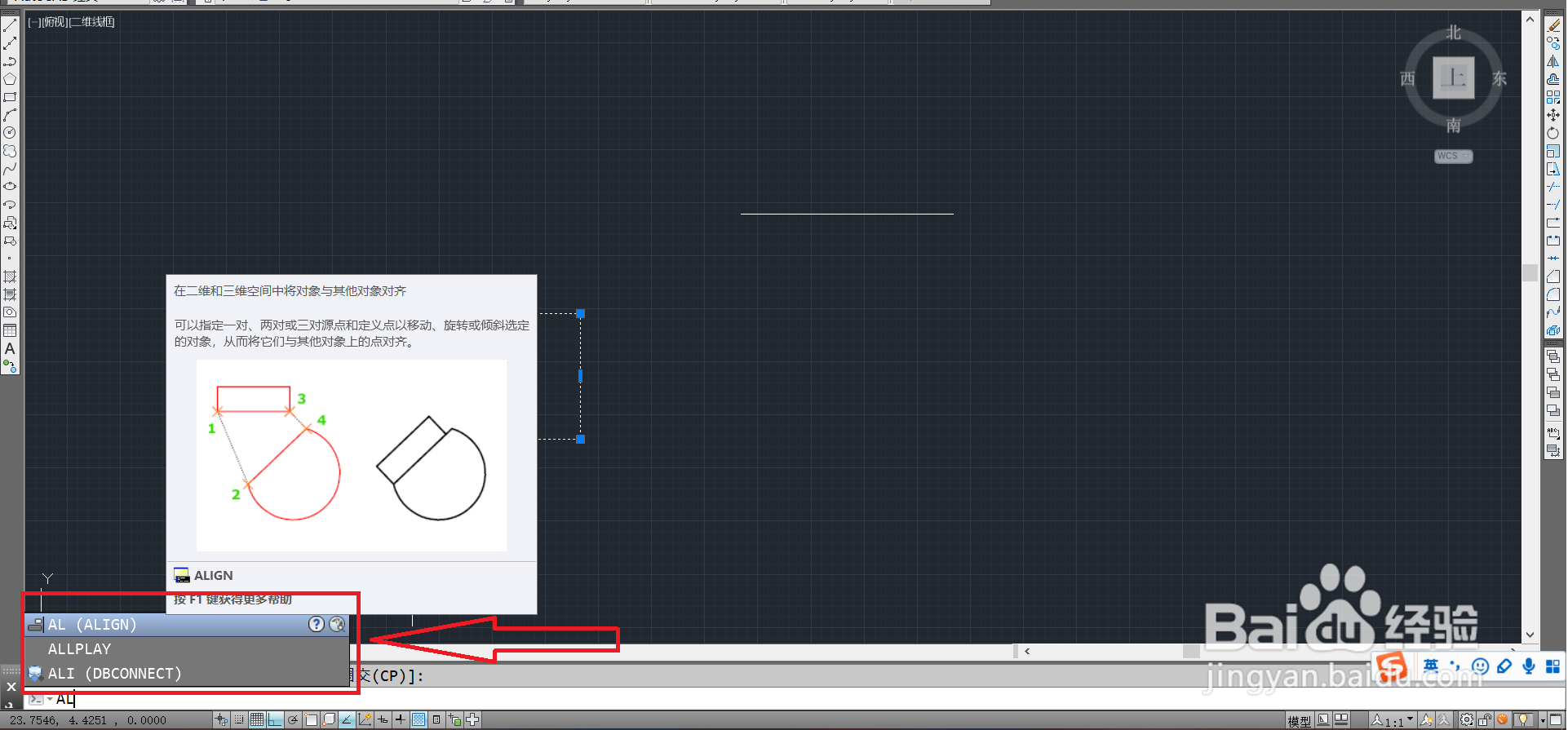Rotate view to 北 on ViewCube
The image size is (1568, 730).
[x=1453, y=33]
